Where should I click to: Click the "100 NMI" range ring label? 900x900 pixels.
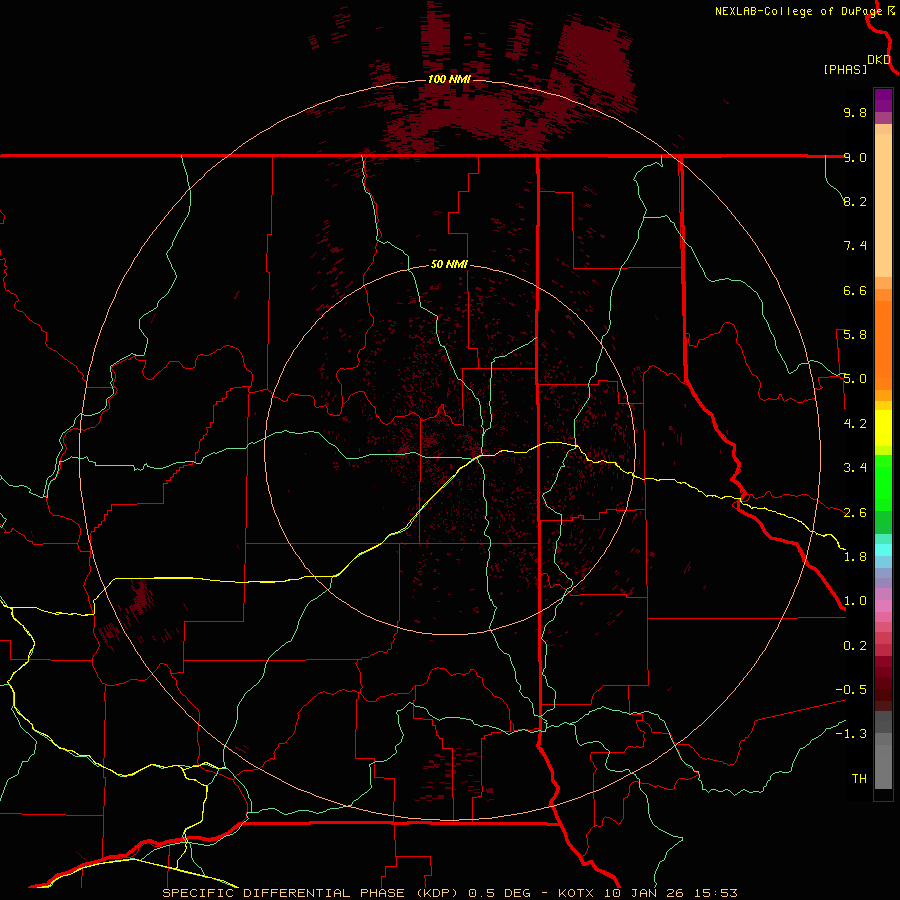[449, 79]
